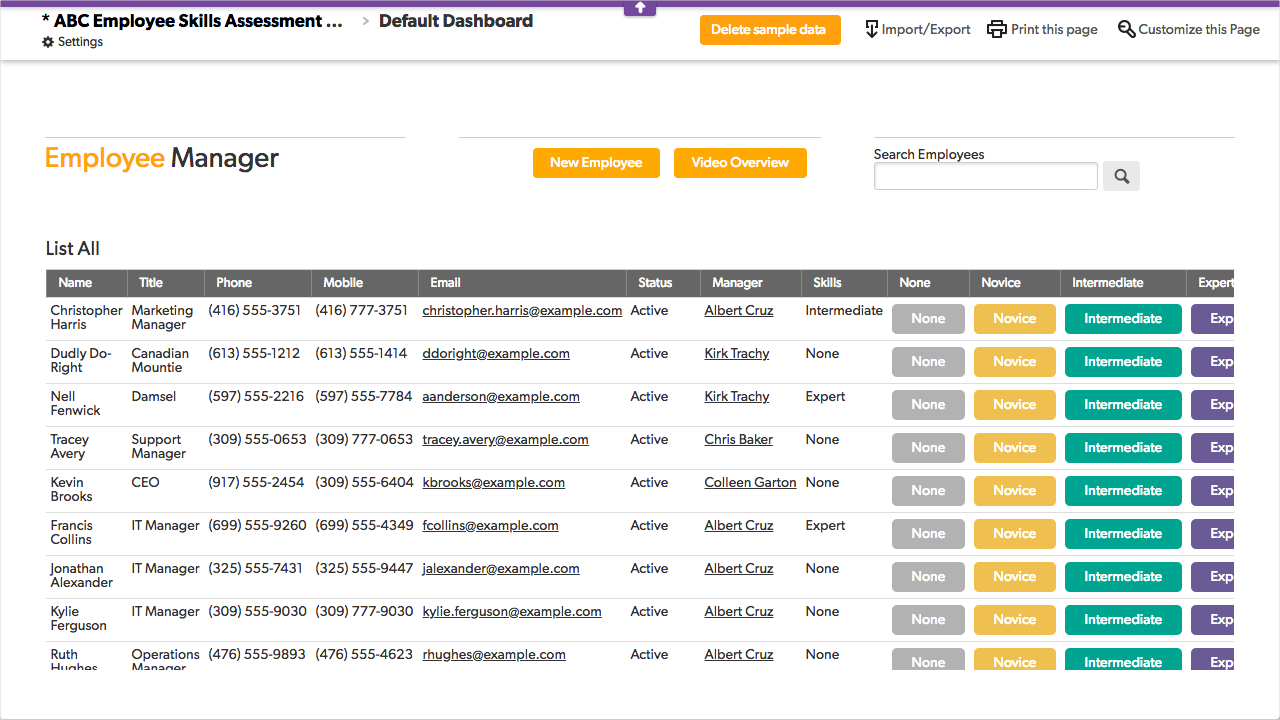Delete sample data button
This screenshot has width=1280, height=720.
(769, 30)
